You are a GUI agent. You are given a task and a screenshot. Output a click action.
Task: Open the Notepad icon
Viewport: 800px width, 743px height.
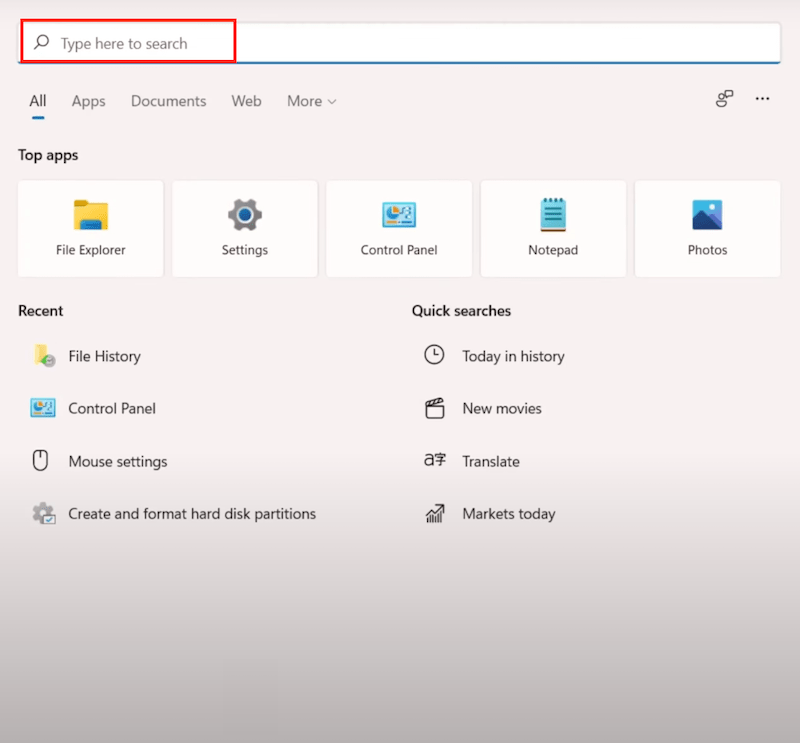(x=553, y=215)
